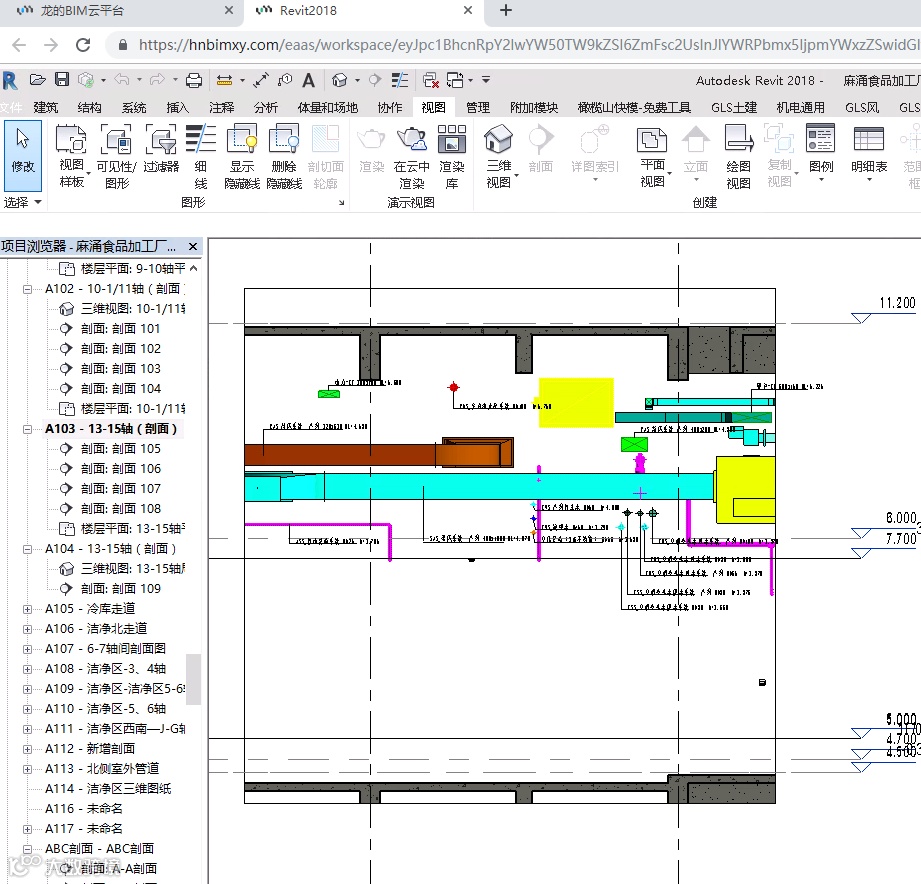Open the Filters tool in the Graphics panel
This screenshot has width=921, height=884.
(161, 149)
